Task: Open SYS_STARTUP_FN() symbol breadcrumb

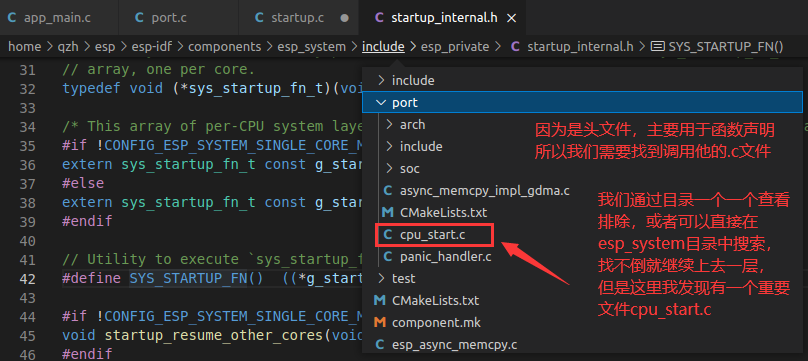Action: pos(726,47)
